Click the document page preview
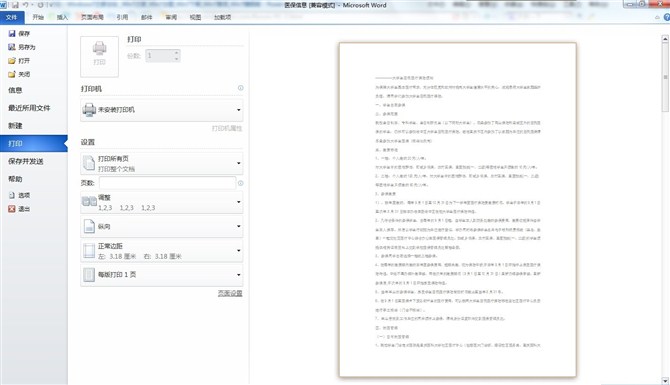Screen dimensions: 670x385 pos(458,210)
